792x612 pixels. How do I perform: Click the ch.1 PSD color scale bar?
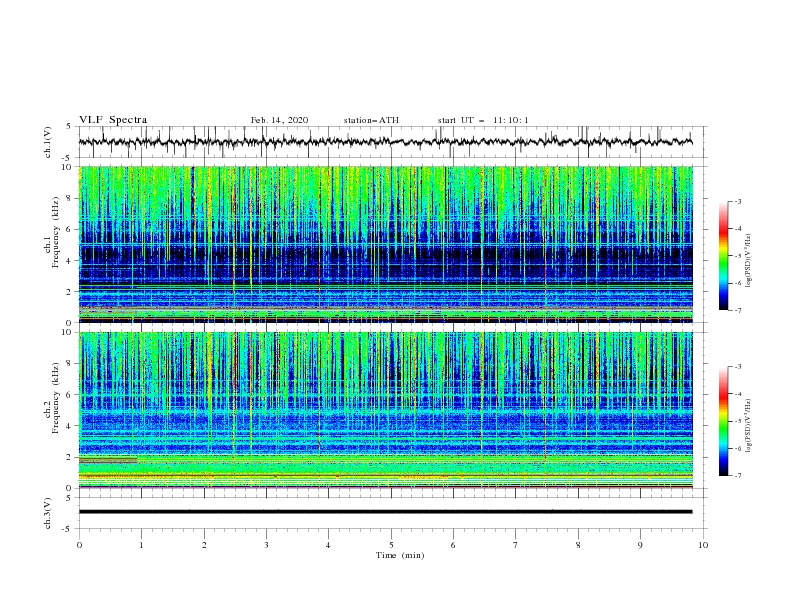tap(724, 255)
